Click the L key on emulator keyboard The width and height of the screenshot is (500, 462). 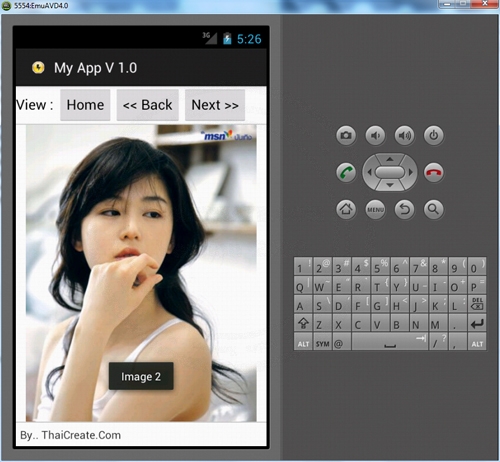point(458,304)
